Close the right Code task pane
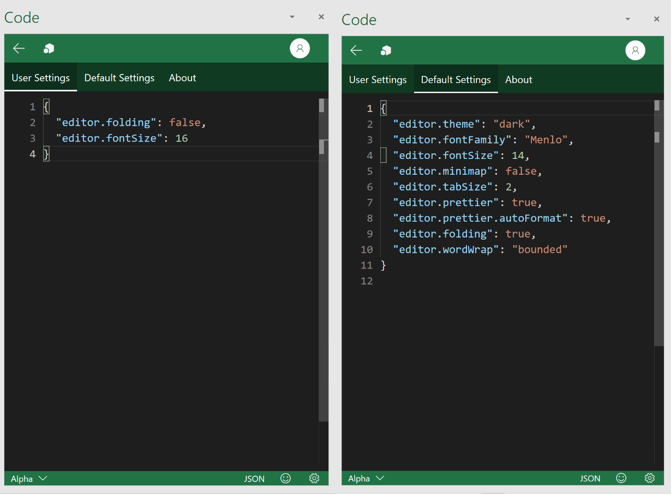 tap(656, 19)
